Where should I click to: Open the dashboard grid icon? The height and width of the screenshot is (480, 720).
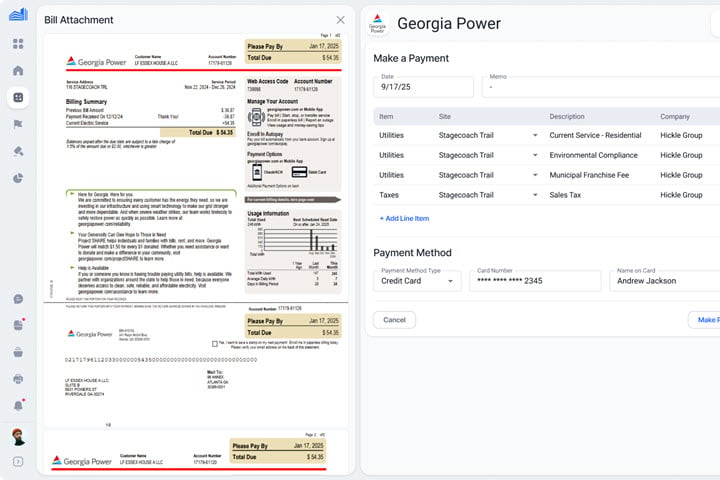18,44
